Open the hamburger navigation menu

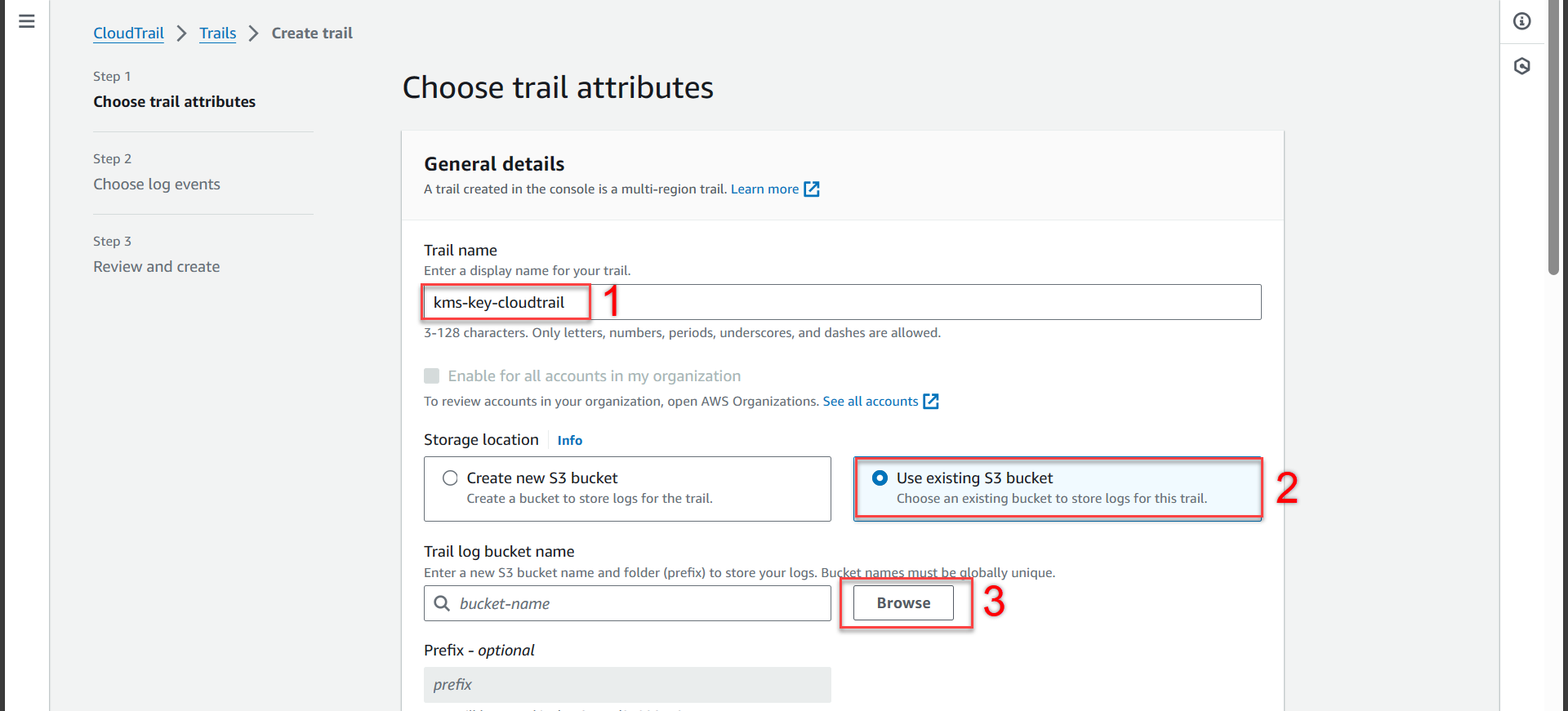tap(26, 21)
